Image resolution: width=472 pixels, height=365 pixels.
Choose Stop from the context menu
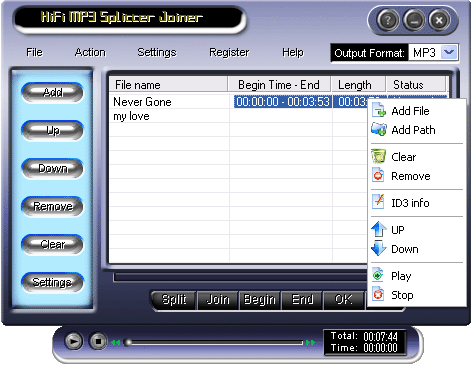click(417, 295)
